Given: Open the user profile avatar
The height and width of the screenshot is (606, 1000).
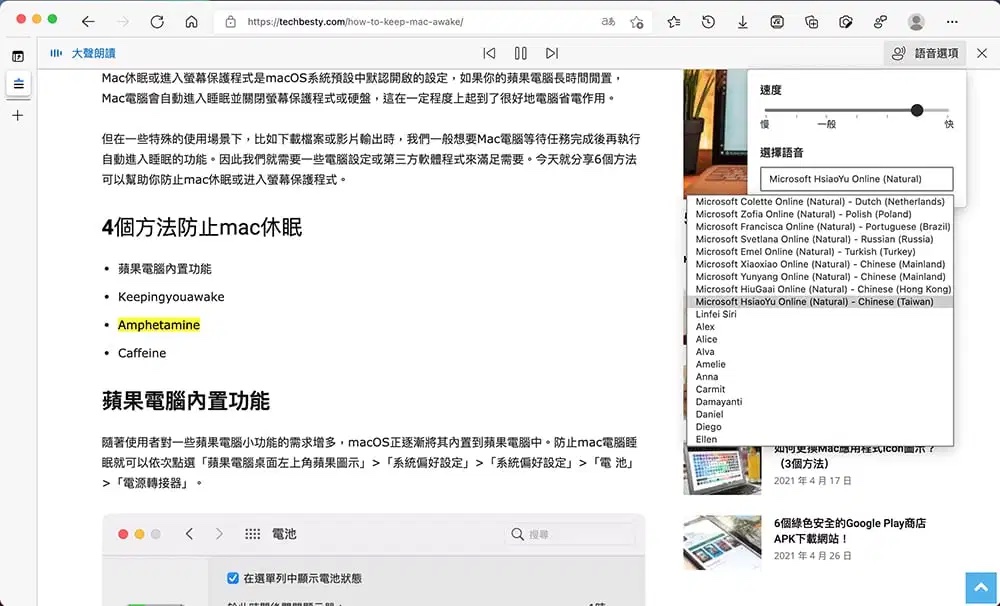Looking at the screenshot, I should click(x=916, y=22).
